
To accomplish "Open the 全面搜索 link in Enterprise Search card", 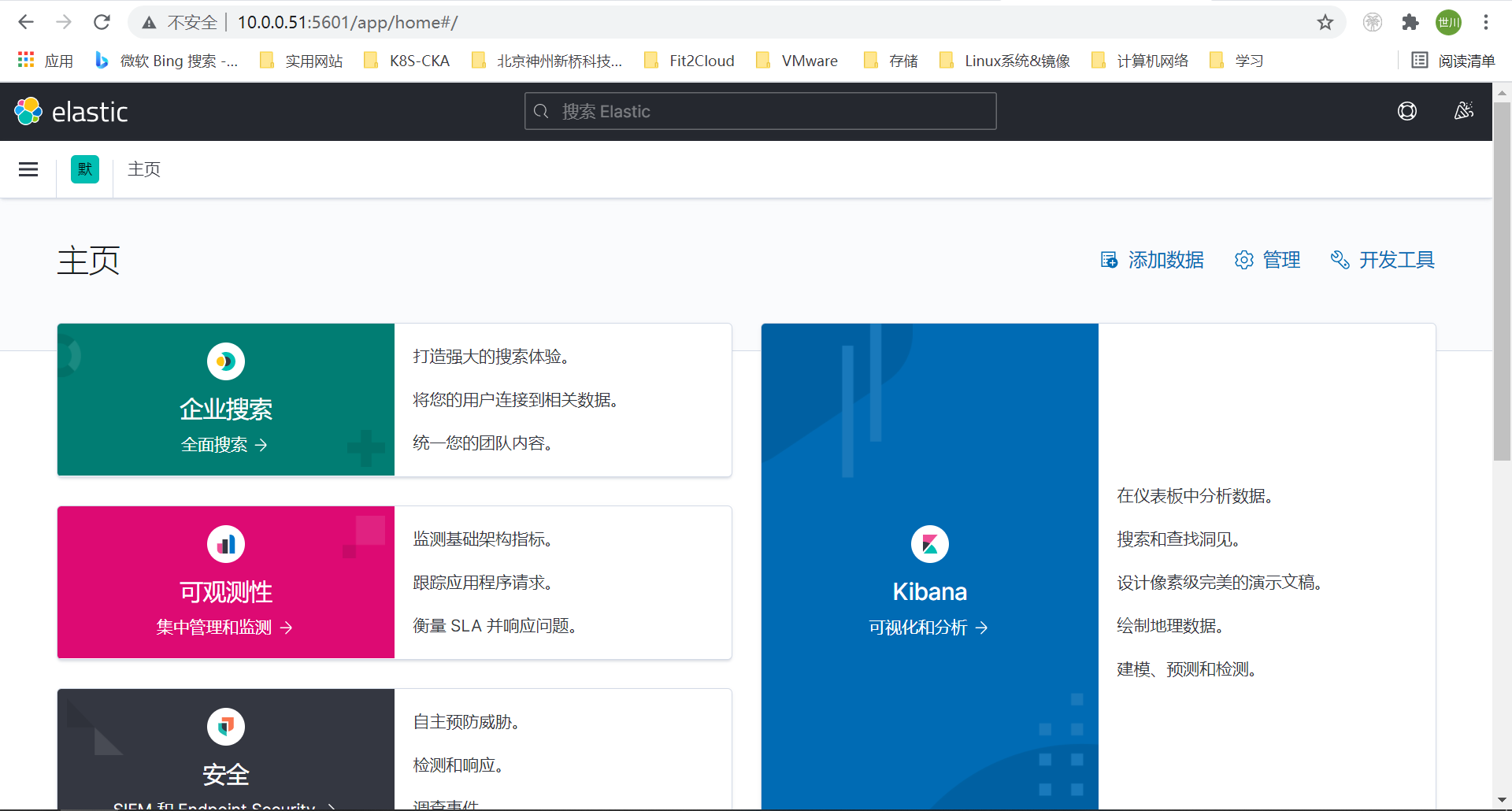I will click(224, 445).
